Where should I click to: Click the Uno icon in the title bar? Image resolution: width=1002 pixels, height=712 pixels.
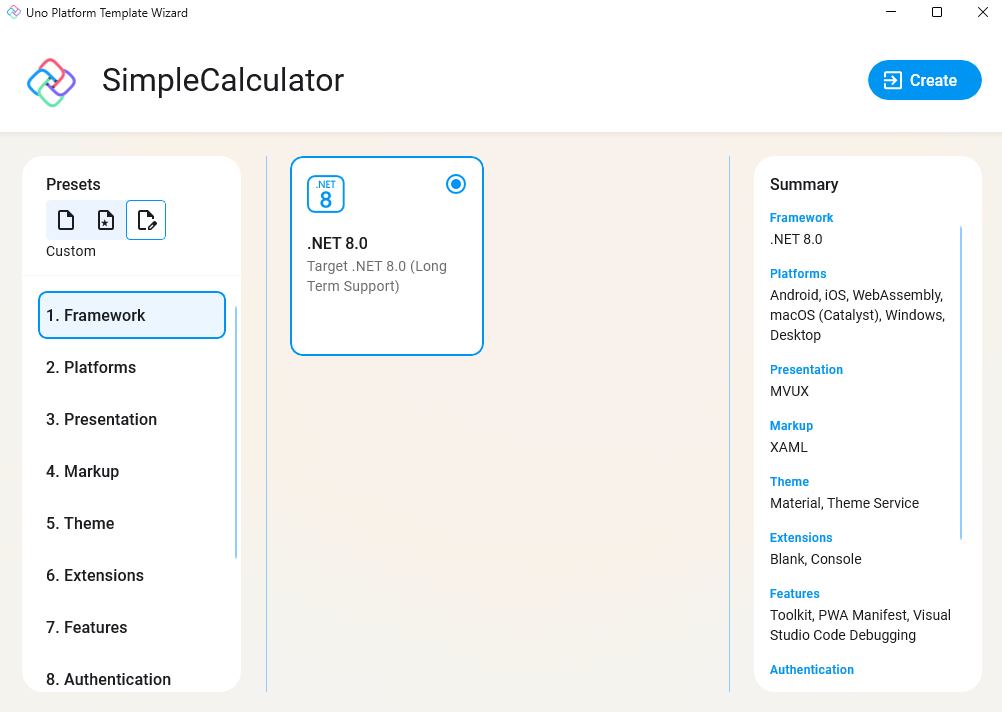point(13,12)
